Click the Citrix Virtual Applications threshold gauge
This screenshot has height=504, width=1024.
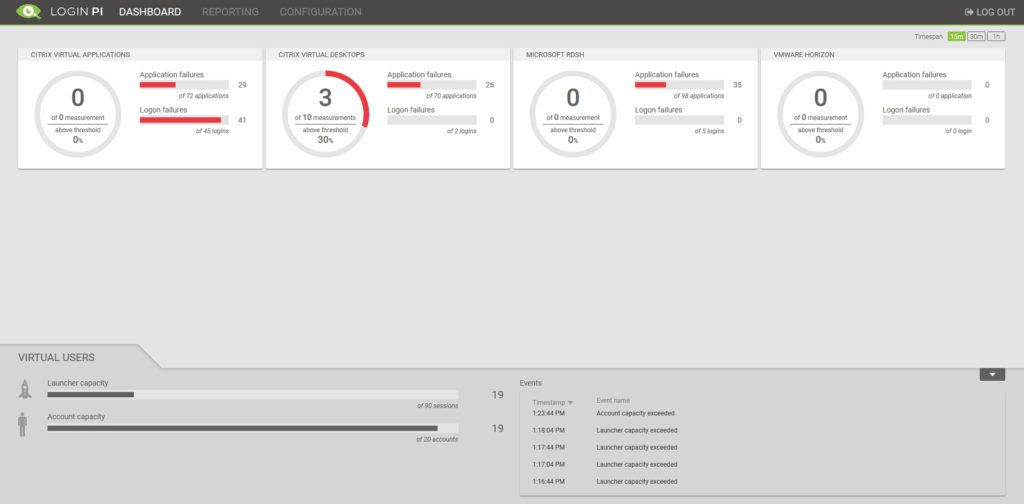coord(78,114)
